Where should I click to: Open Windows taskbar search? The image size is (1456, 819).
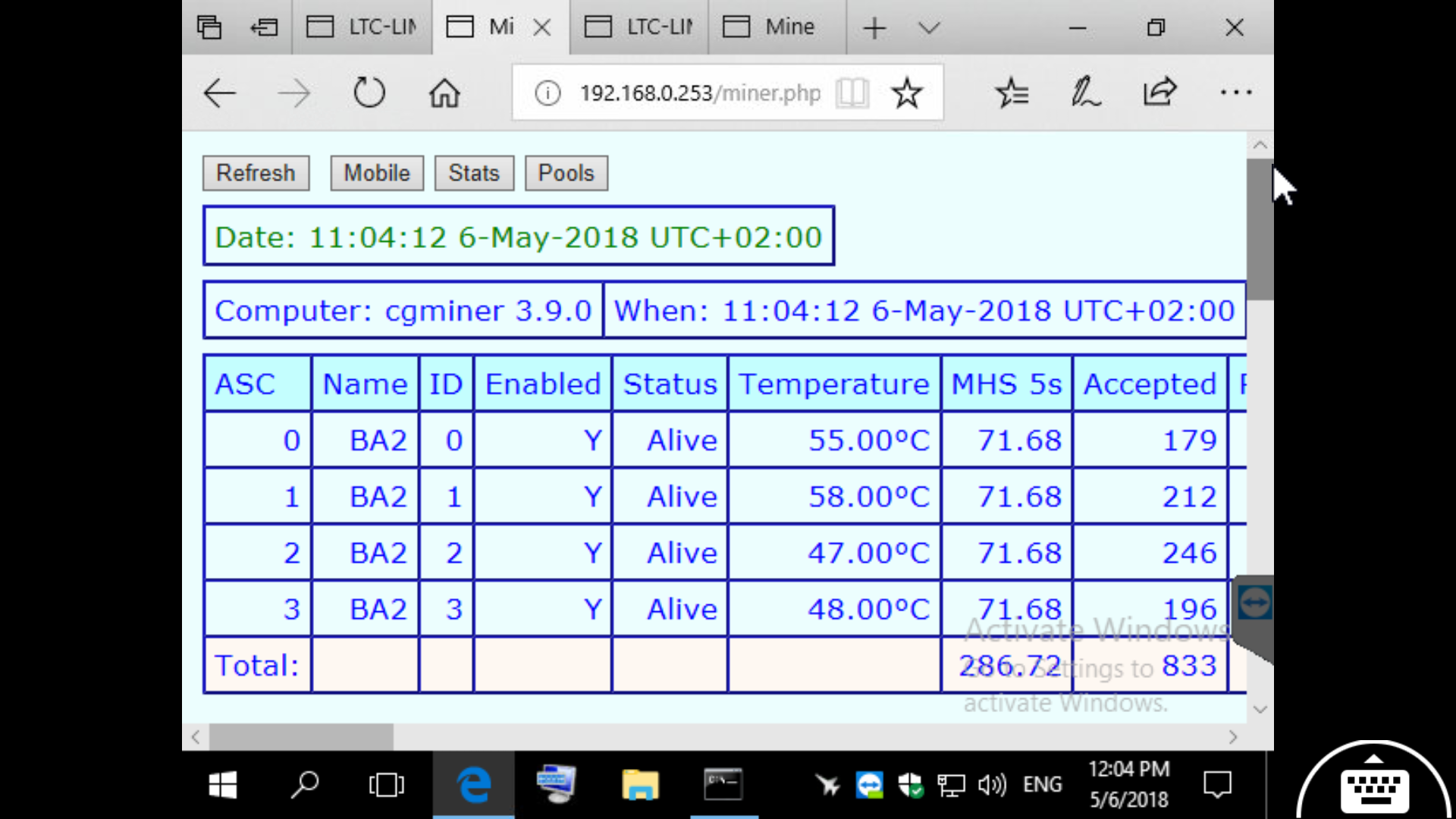coord(305,785)
